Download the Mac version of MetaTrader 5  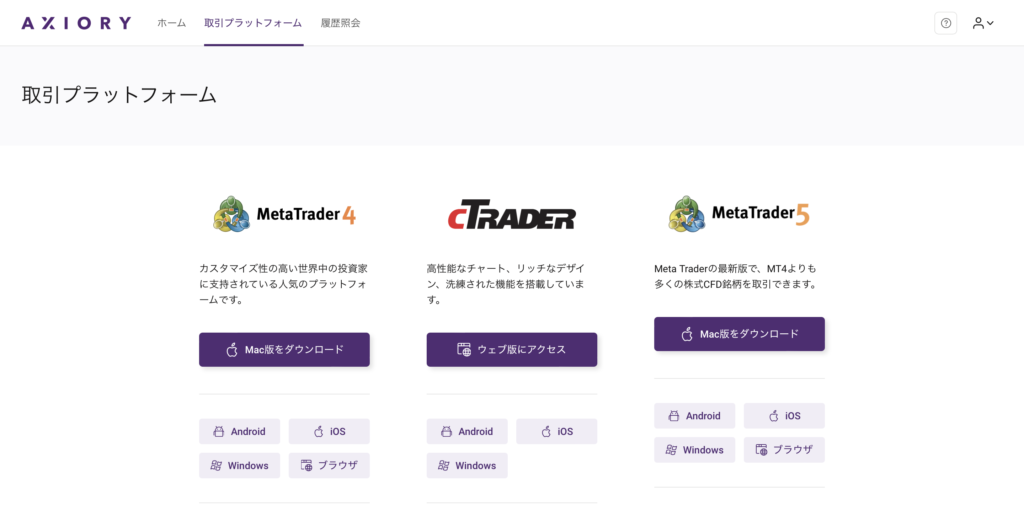[739, 334]
